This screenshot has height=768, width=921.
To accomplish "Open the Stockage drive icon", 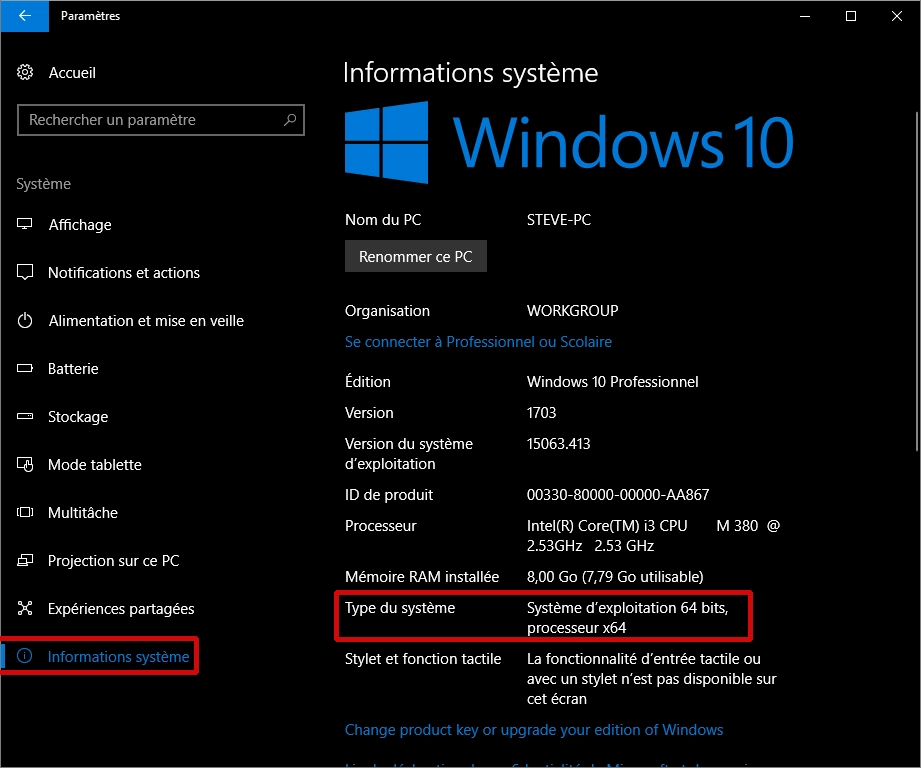I will point(26,417).
